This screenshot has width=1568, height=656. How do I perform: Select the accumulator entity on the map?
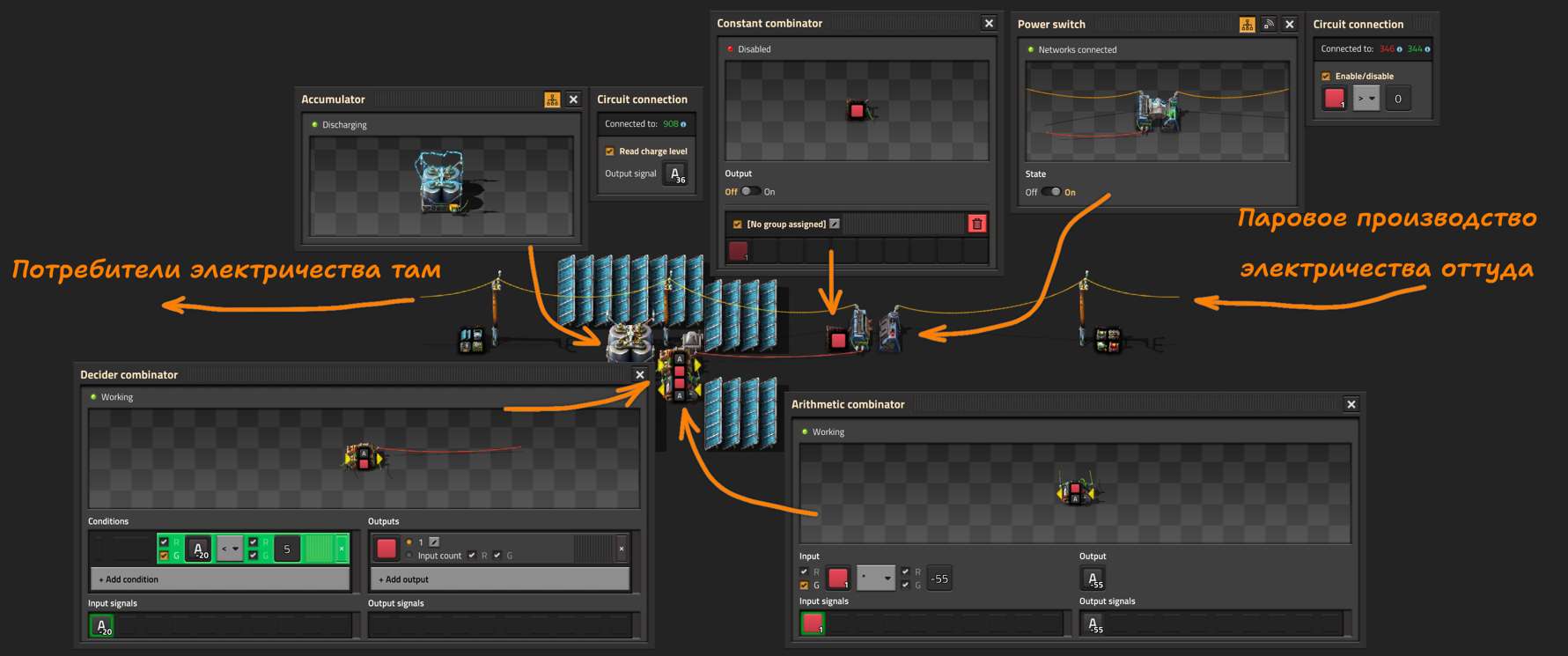tap(629, 342)
